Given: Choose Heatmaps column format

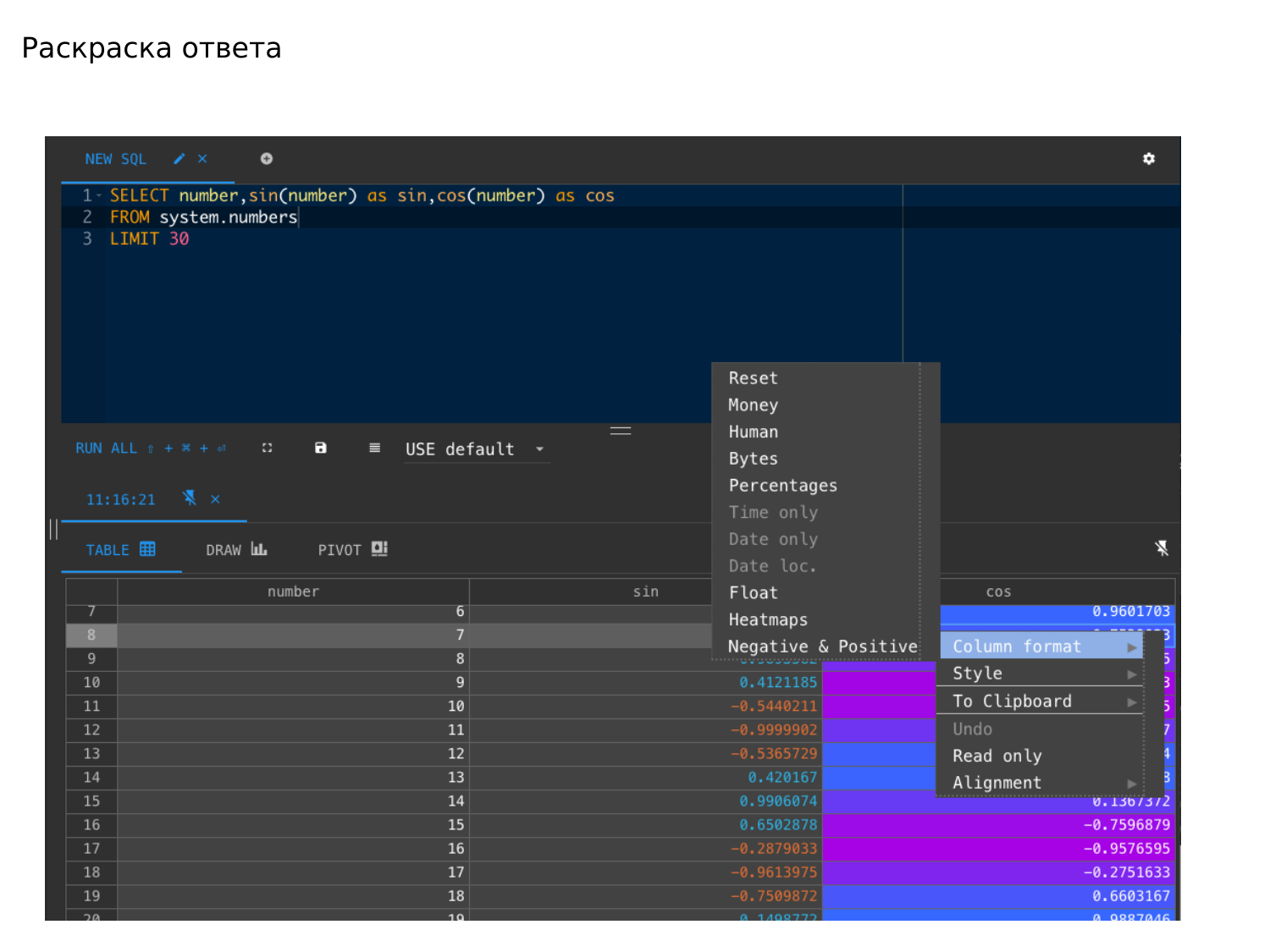Looking at the screenshot, I should click(x=768, y=619).
